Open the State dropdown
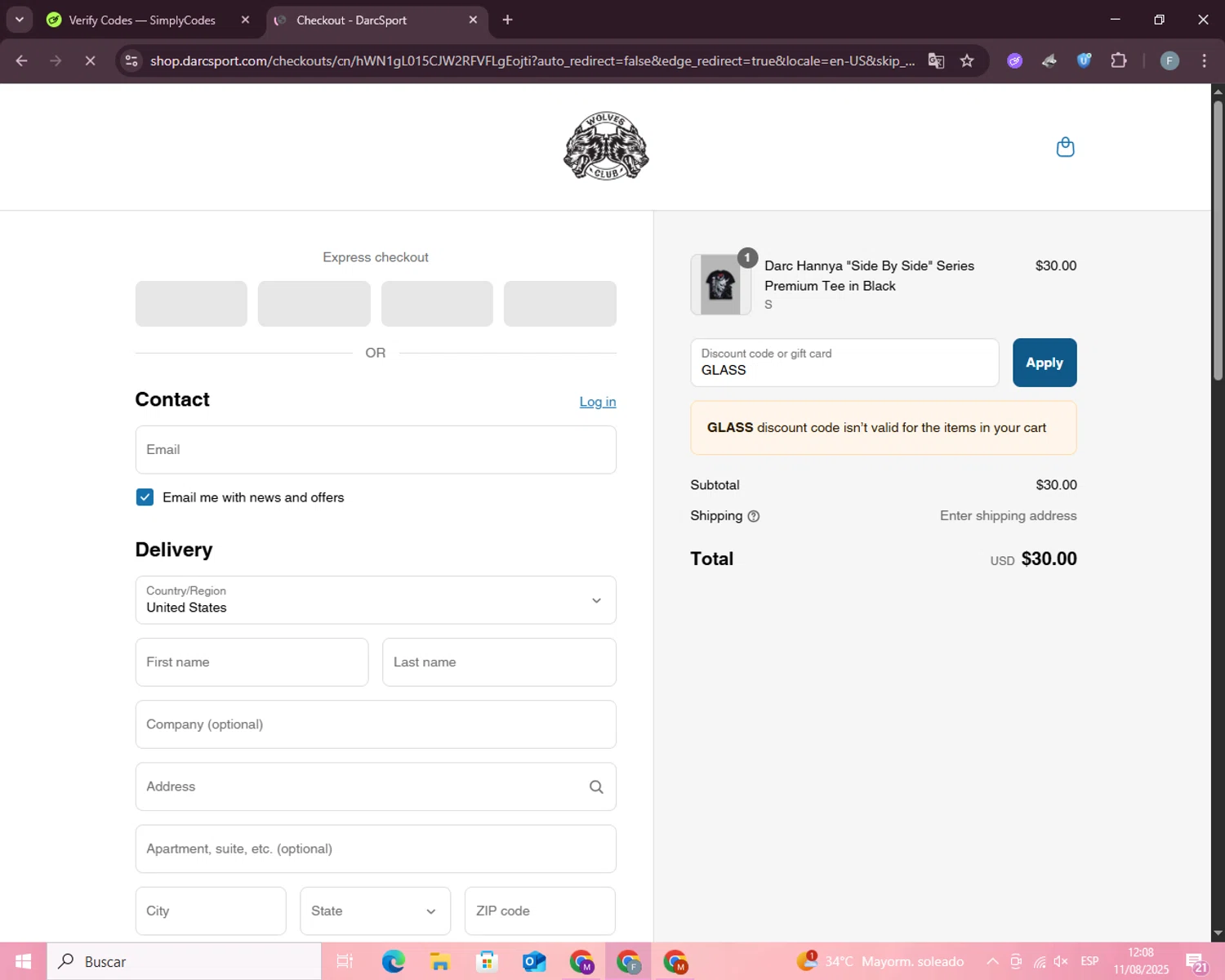The image size is (1225, 980). 375,911
